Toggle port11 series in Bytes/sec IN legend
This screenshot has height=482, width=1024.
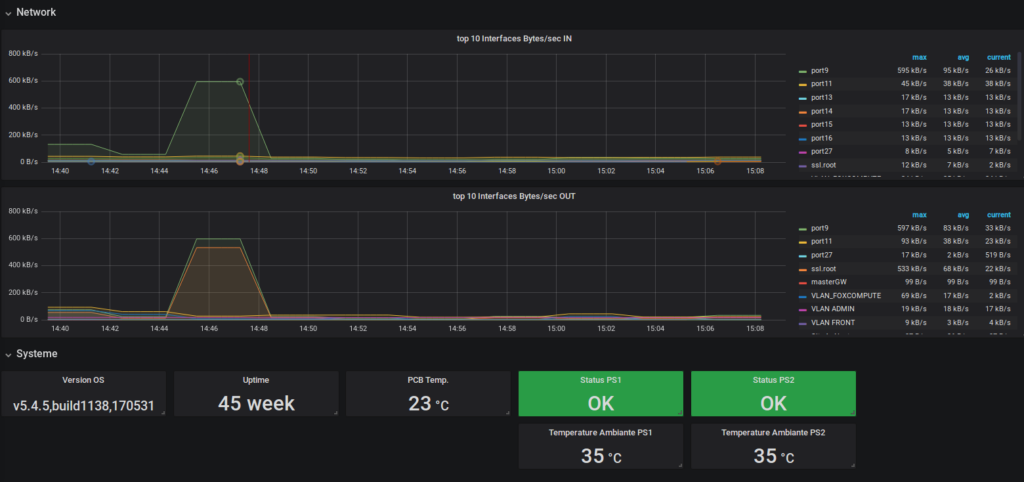pyautogui.click(x=822, y=84)
